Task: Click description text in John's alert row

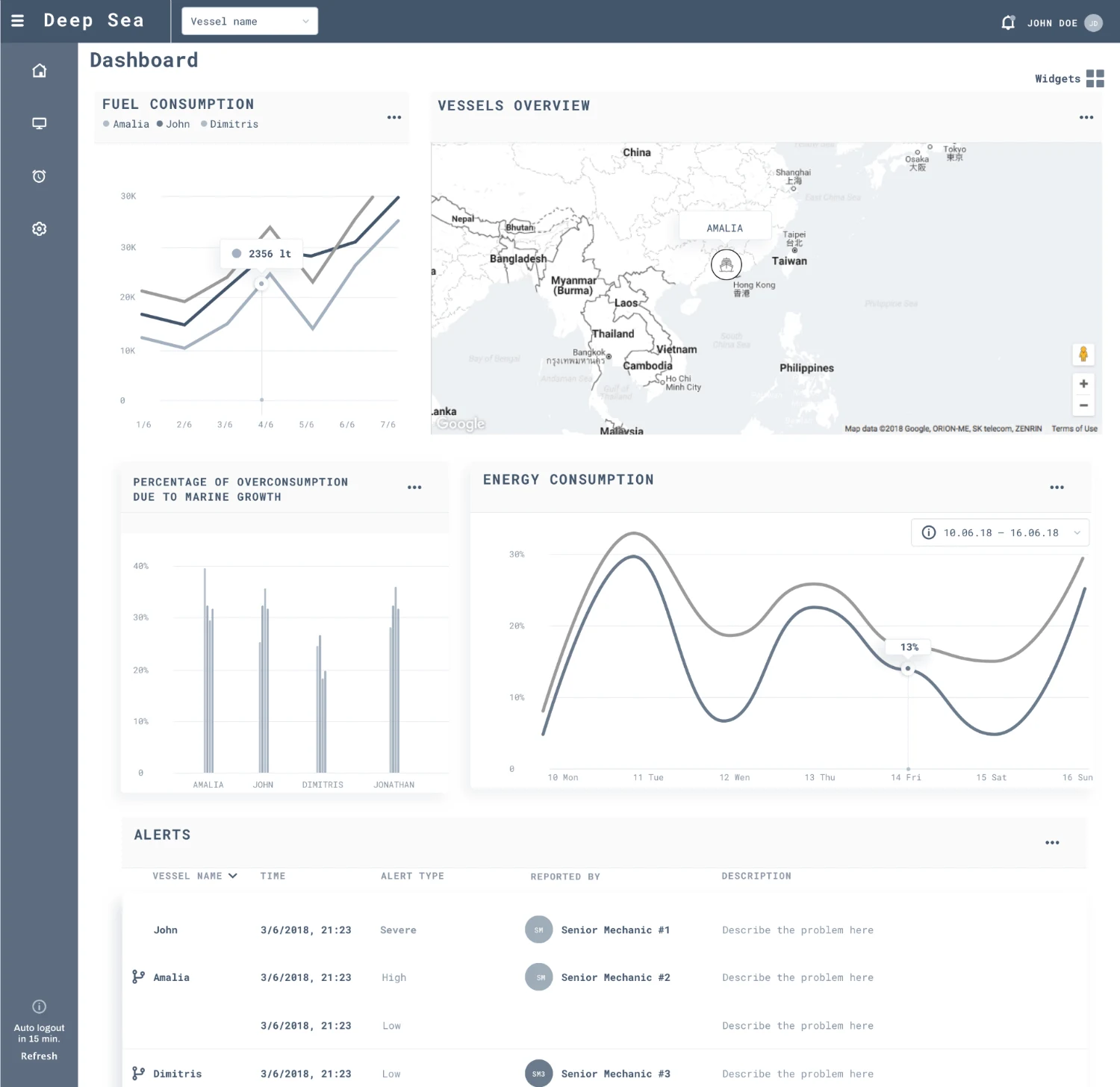Action: click(797, 929)
